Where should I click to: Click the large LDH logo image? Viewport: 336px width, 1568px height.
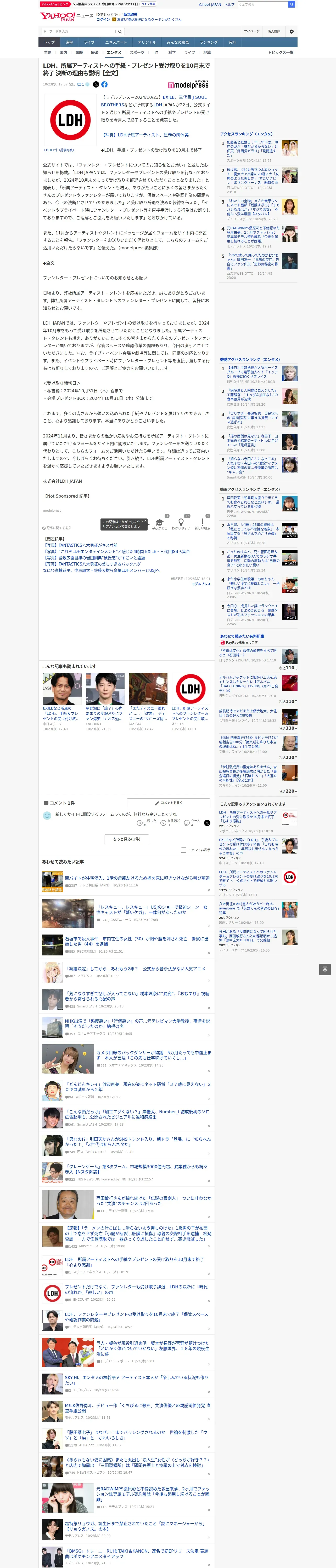click(70, 120)
